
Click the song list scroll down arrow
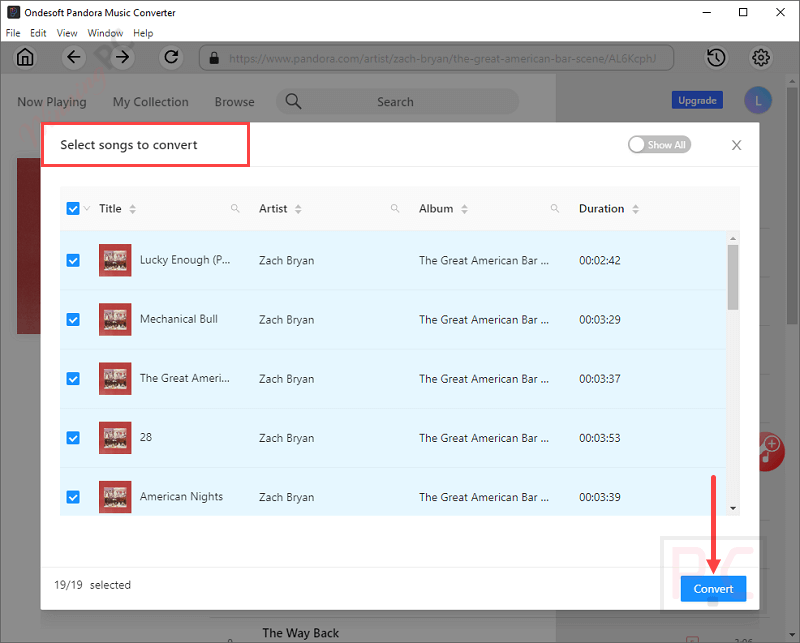coord(733,508)
